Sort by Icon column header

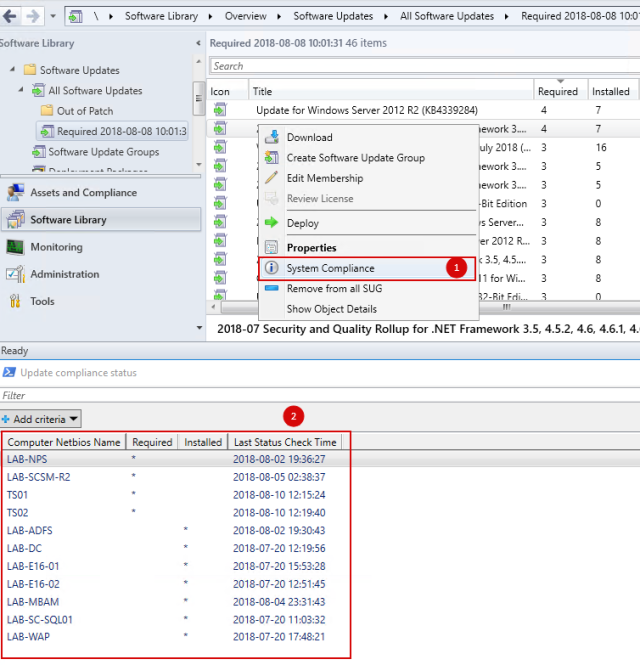click(x=228, y=91)
